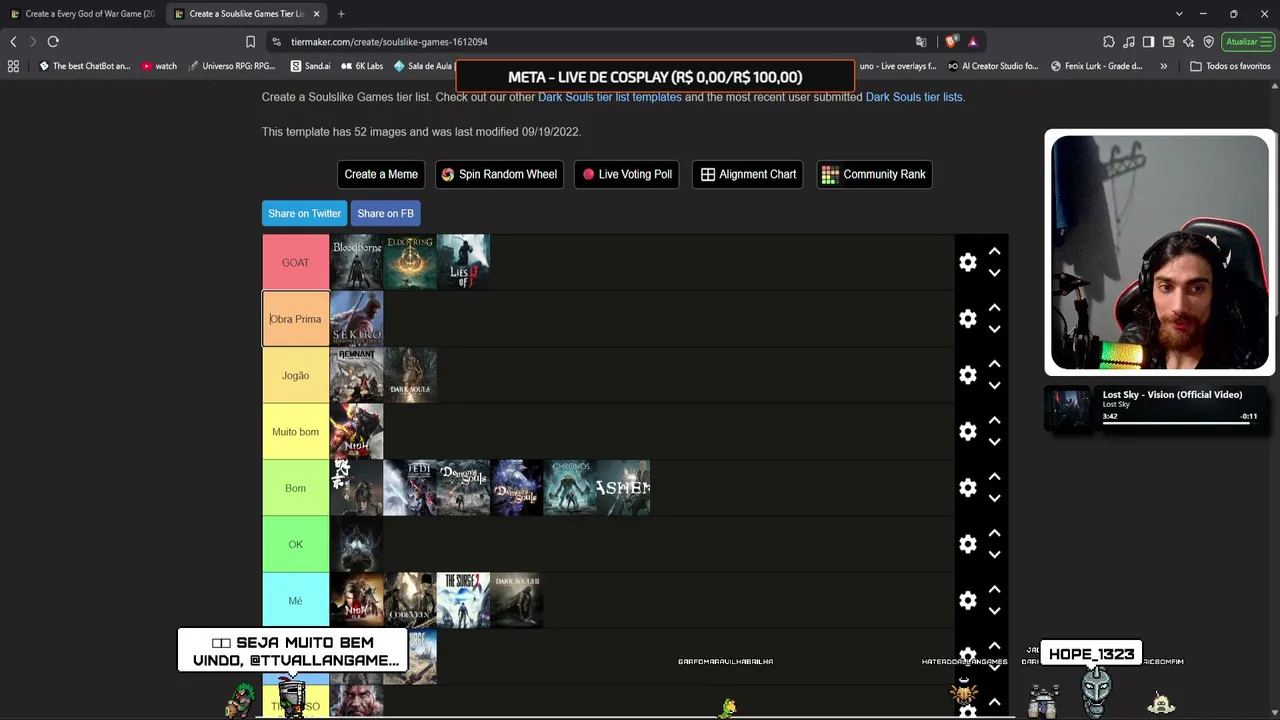Move the Jogão tier row down
The image size is (1280, 720).
(x=994, y=386)
